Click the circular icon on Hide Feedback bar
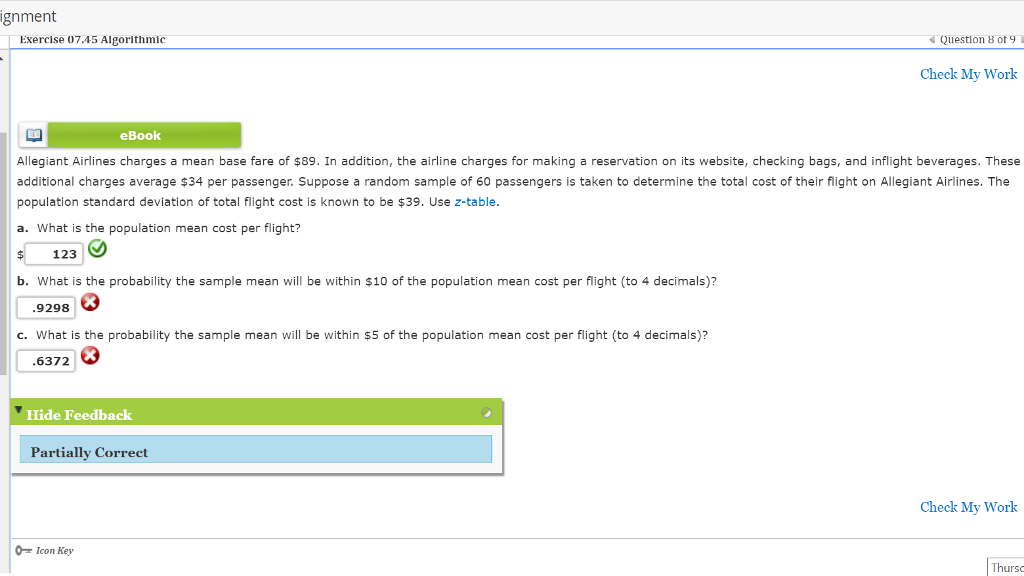 click(486, 412)
